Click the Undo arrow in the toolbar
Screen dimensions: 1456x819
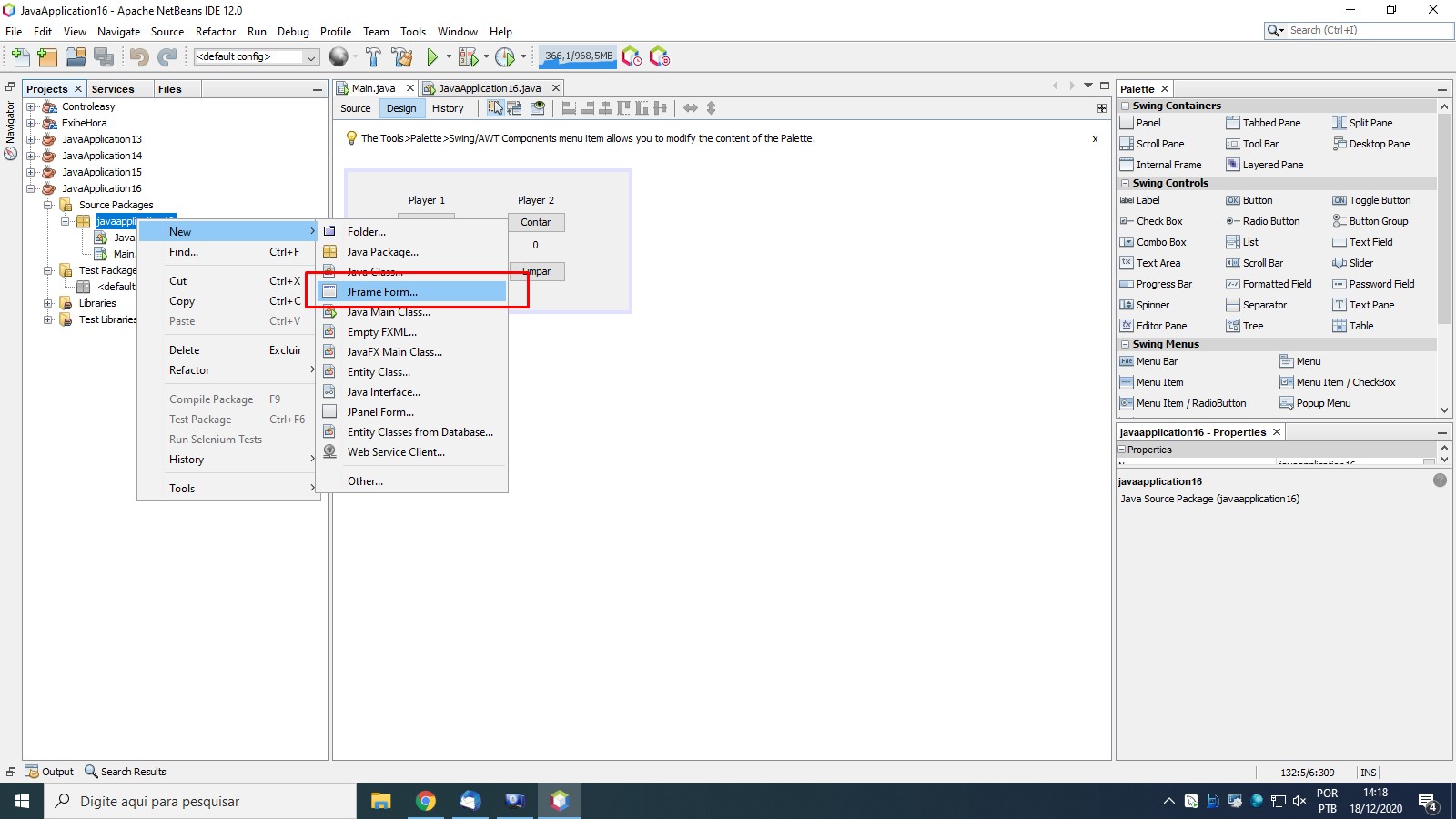(139, 57)
